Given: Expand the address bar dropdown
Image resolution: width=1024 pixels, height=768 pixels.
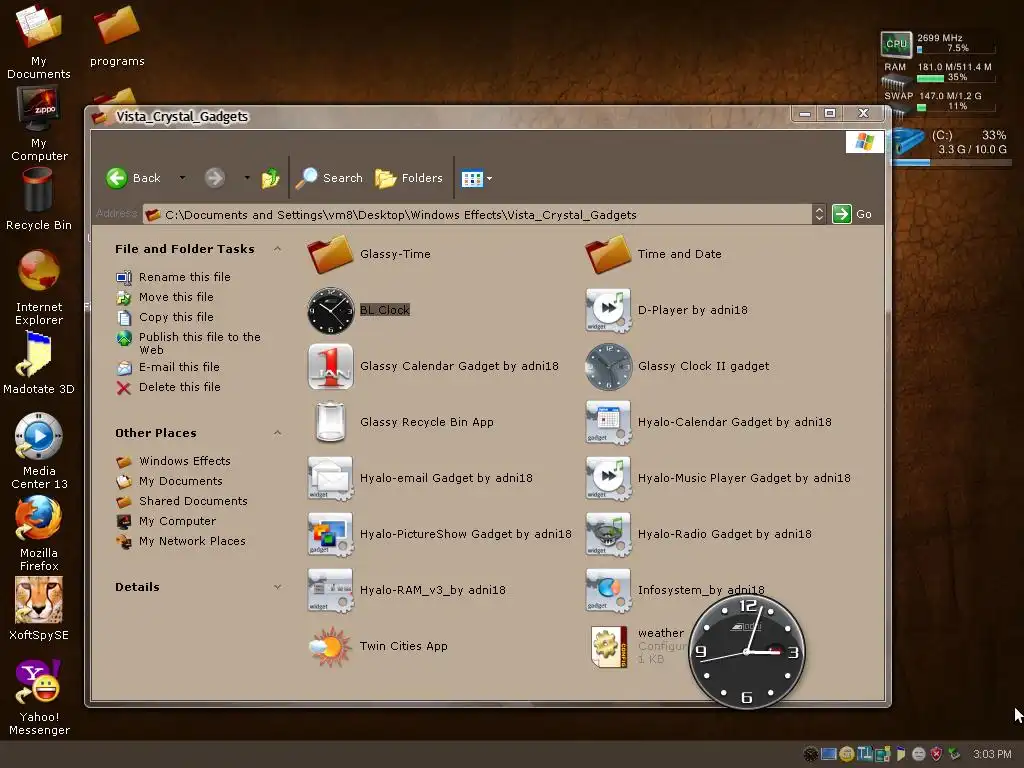Looking at the screenshot, I should coord(819,214).
